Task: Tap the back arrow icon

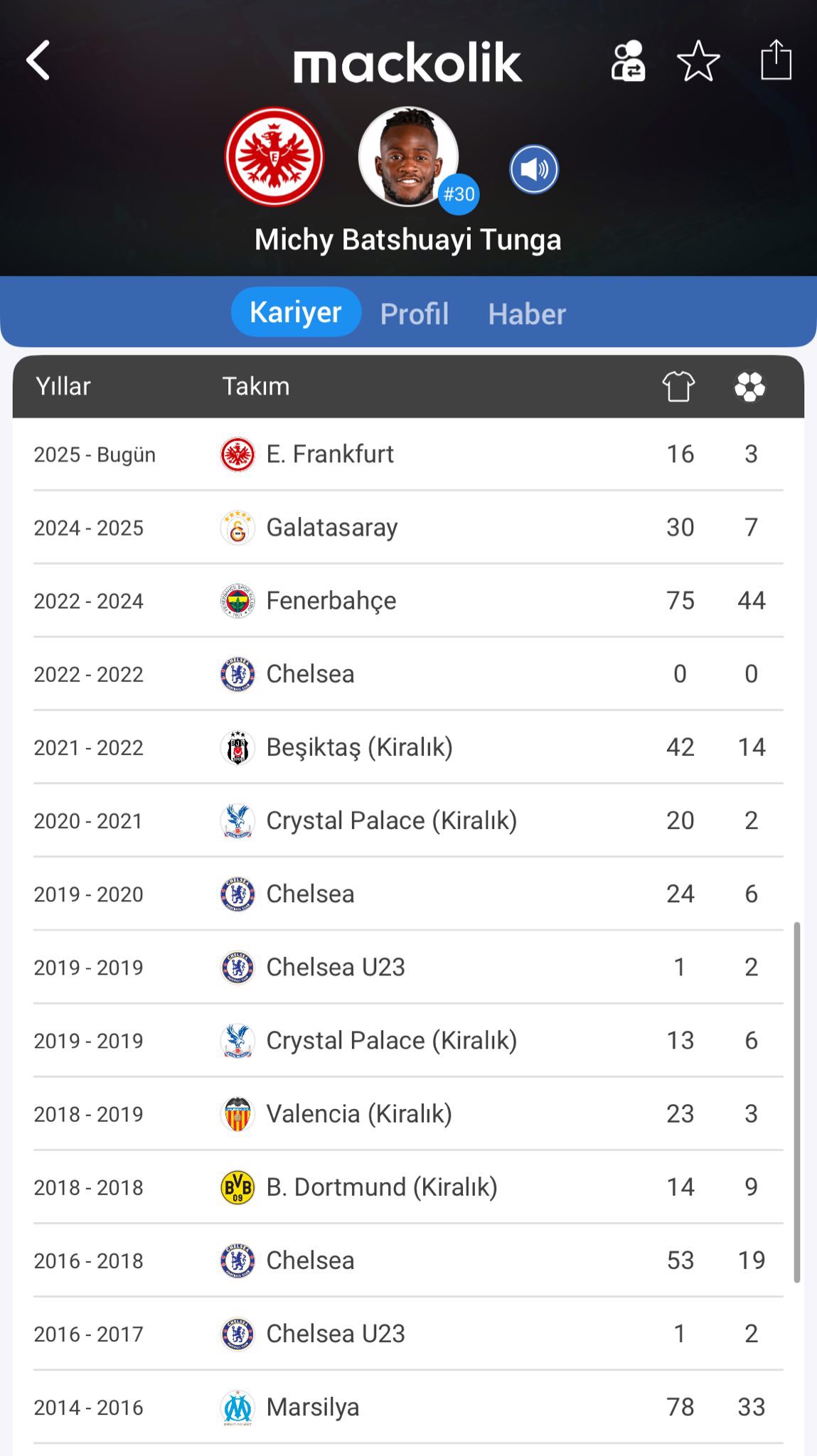Action: (x=38, y=60)
